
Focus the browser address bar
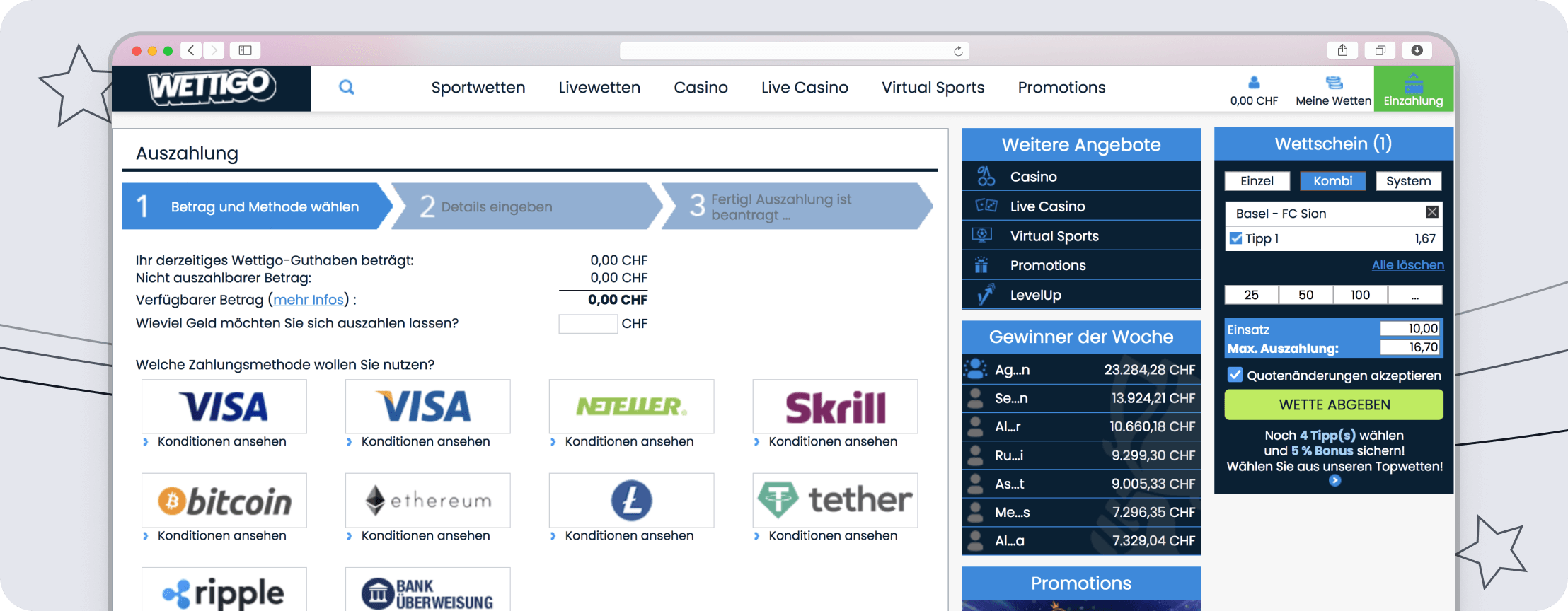pos(794,51)
